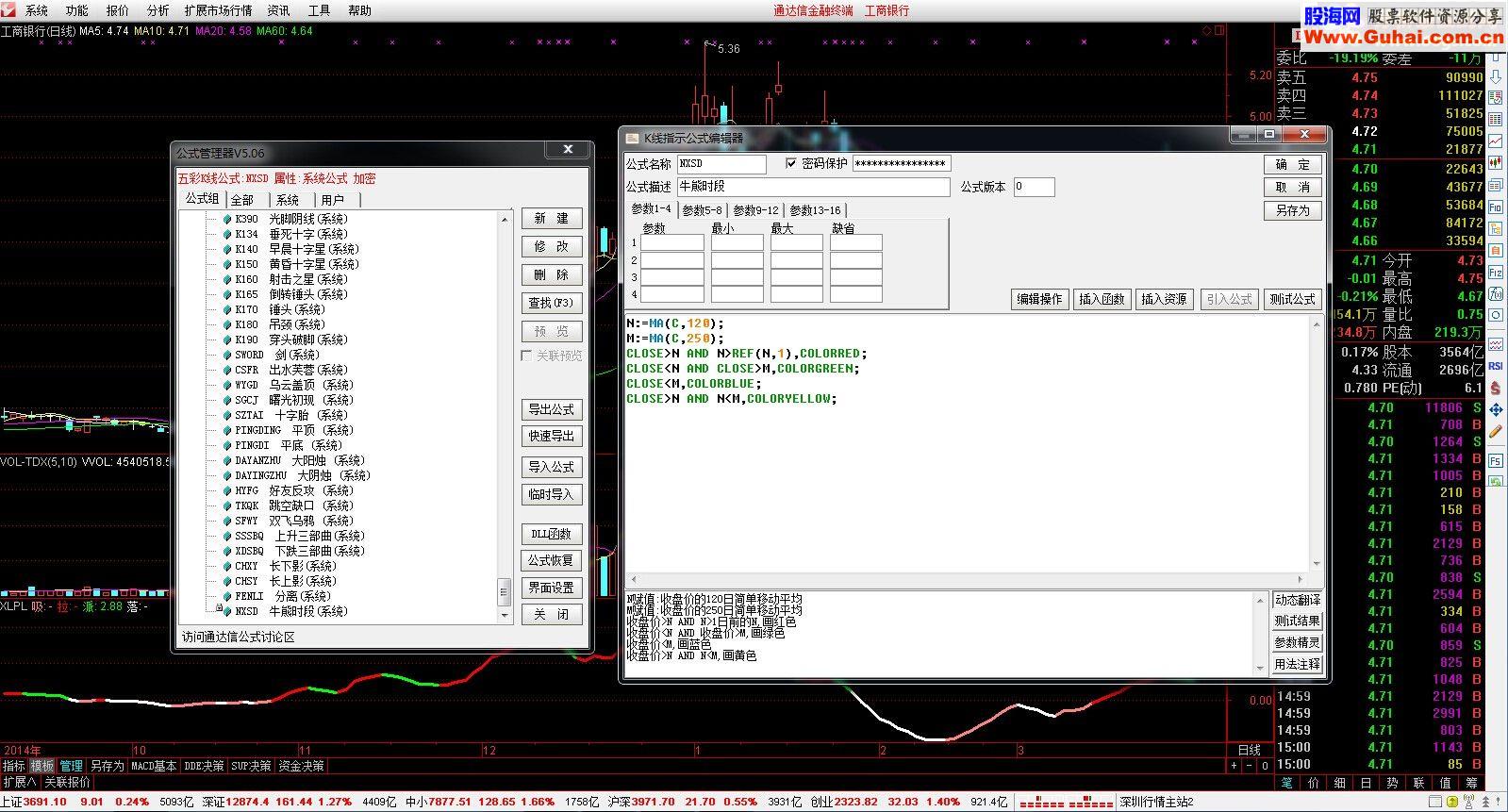1508x812 pixels.
Task: Click the 界面设置 button
Action: pos(552,588)
